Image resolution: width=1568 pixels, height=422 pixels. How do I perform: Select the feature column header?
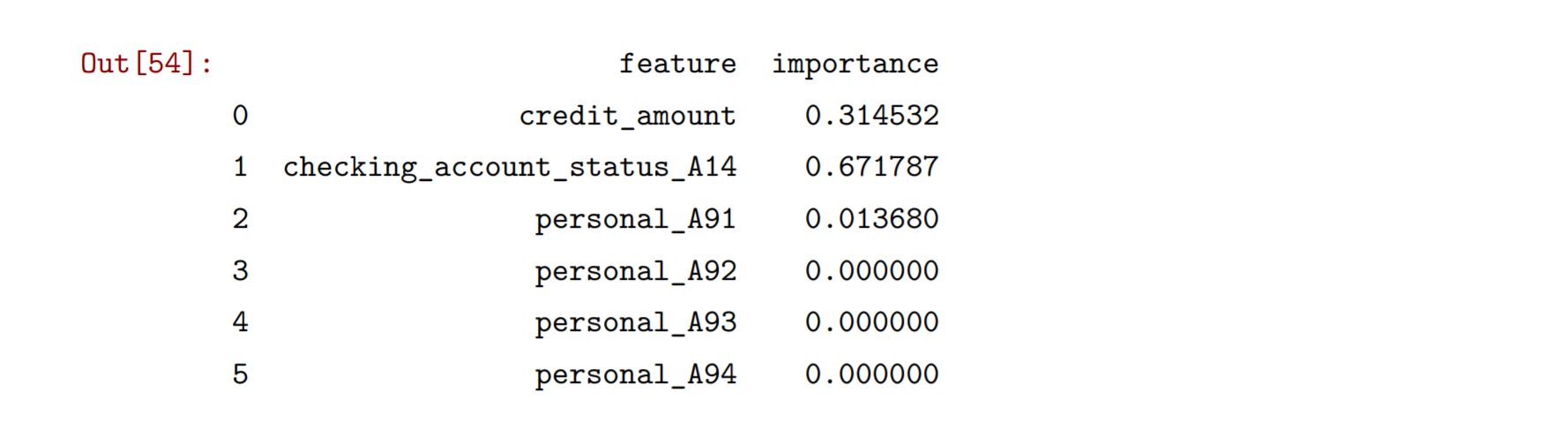point(677,64)
